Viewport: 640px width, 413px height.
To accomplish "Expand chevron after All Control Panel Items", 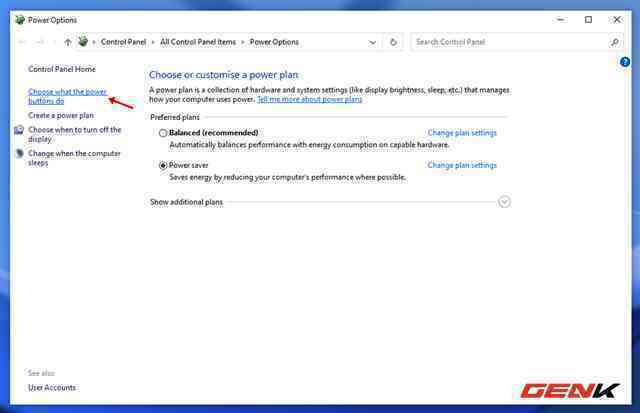I will click(242, 42).
